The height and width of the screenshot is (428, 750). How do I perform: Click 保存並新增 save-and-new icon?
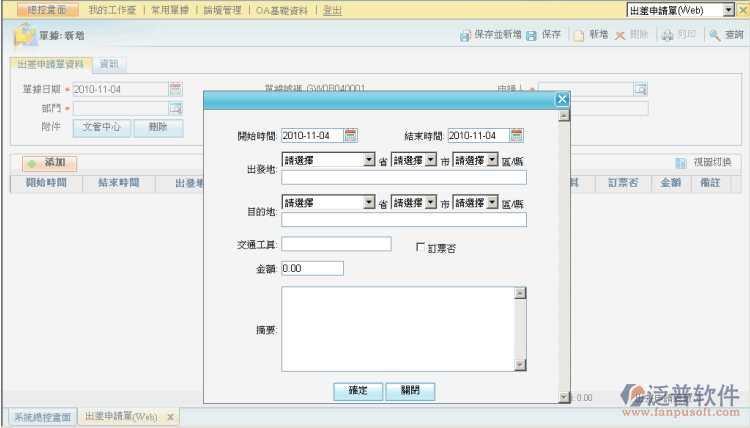465,35
